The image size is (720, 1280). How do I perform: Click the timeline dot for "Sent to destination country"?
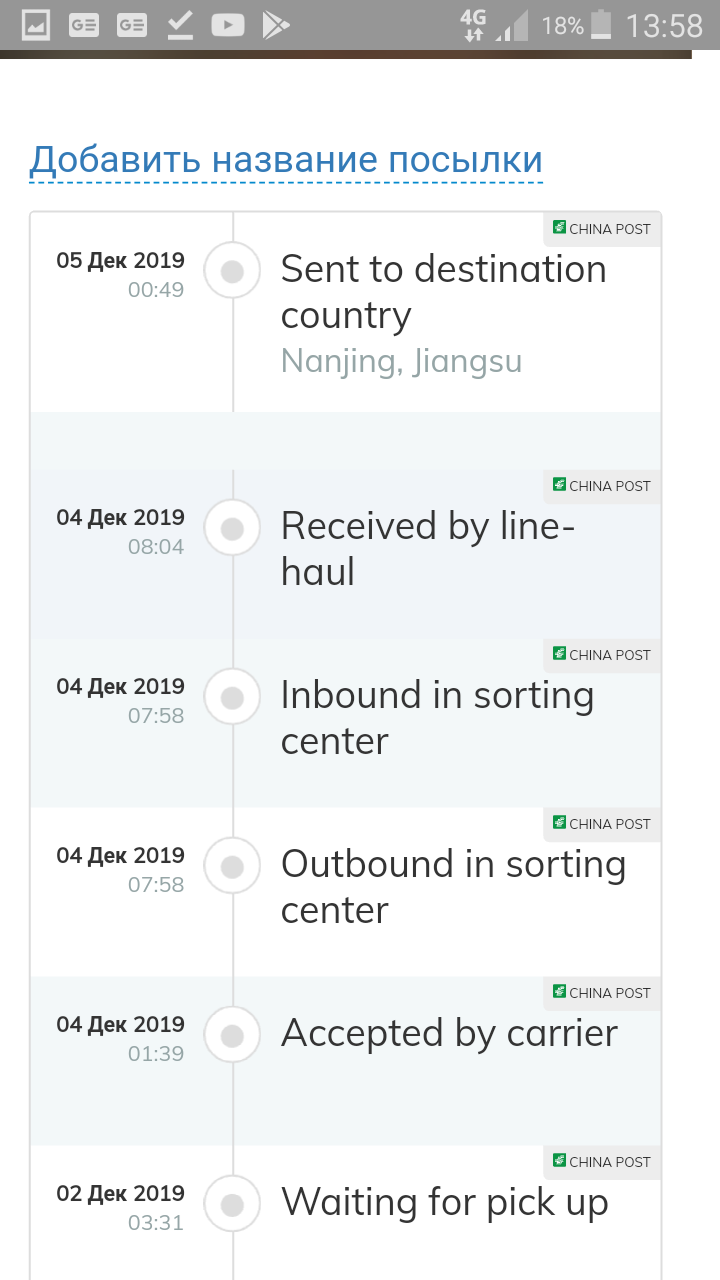pyautogui.click(x=233, y=271)
